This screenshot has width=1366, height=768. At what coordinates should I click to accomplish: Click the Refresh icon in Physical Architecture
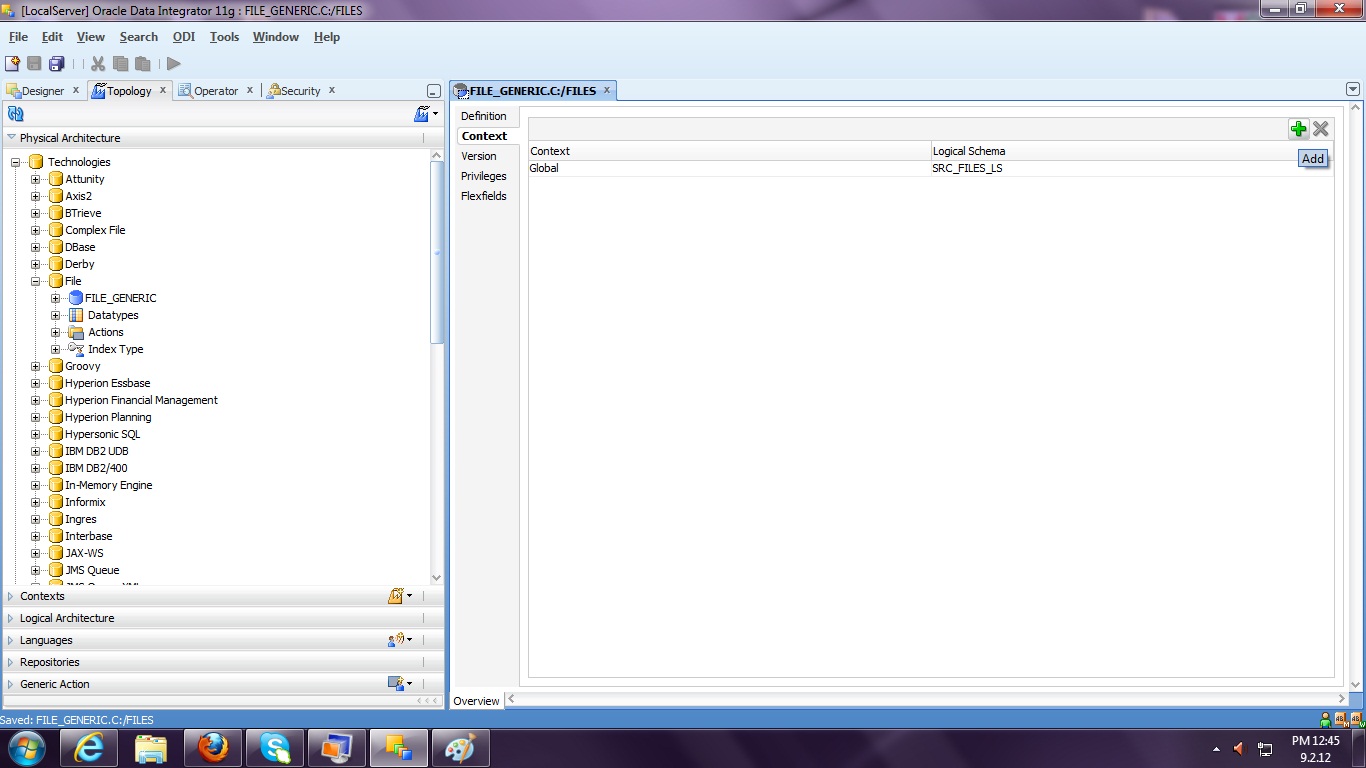14,113
